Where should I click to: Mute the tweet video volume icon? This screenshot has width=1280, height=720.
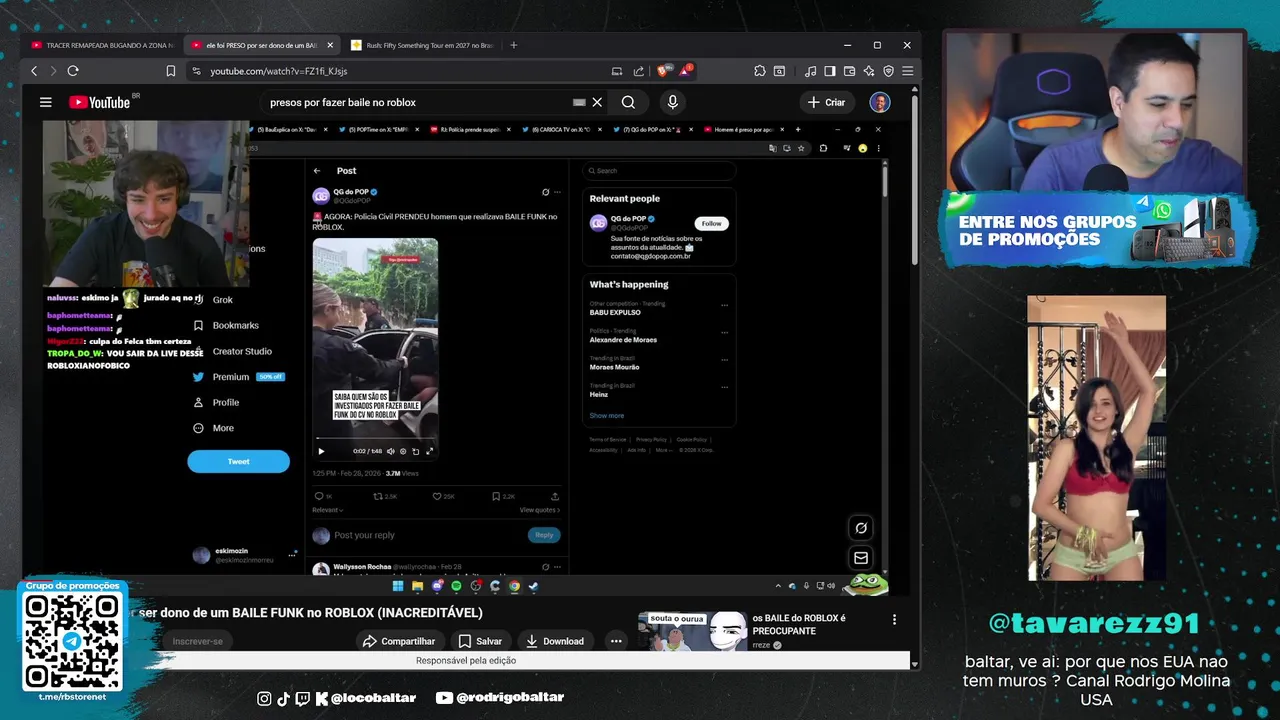pyautogui.click(x=391, y=451)
